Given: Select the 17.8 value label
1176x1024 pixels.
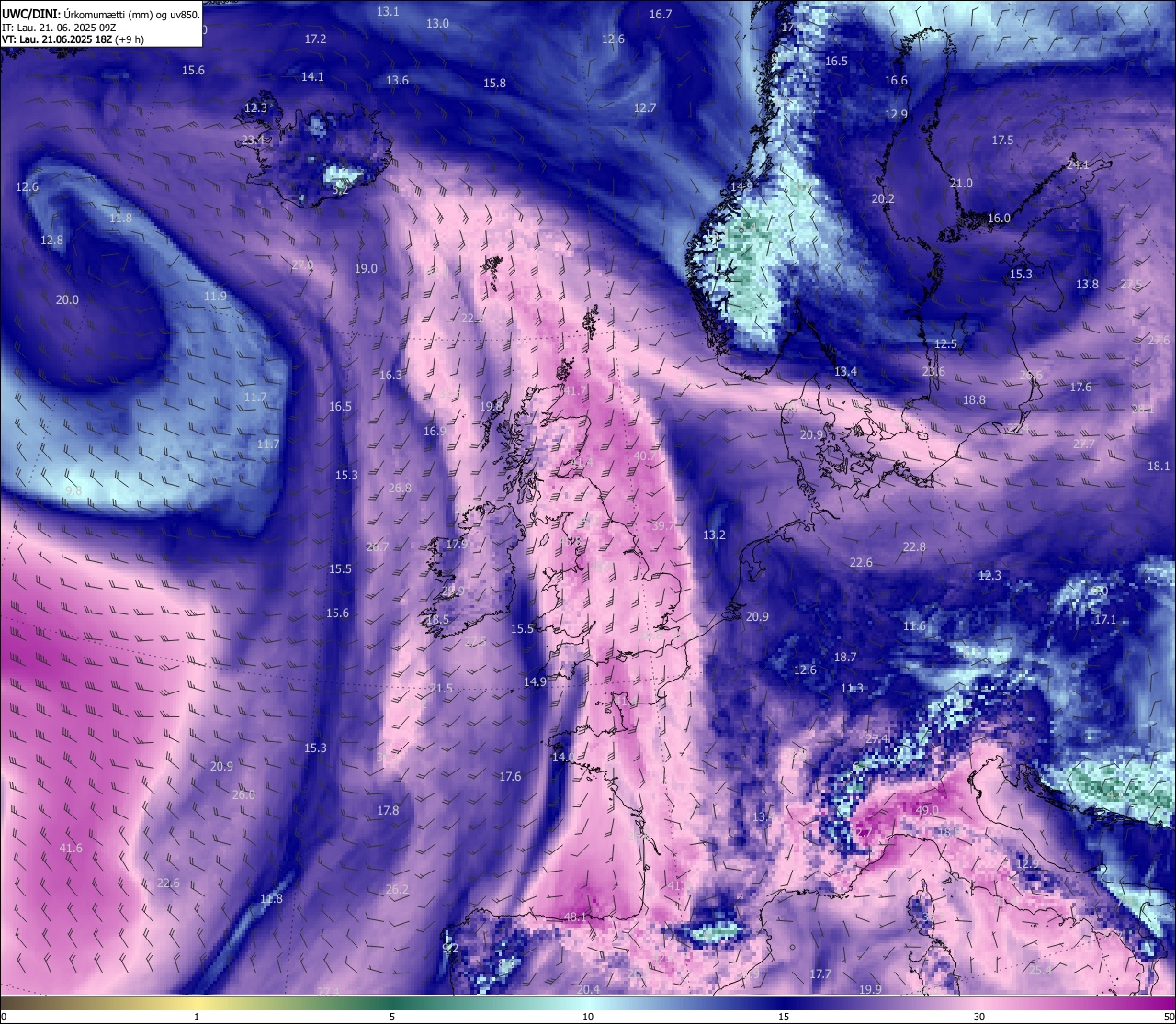Looking at the screenshot, I should click(x=388, y=811).
